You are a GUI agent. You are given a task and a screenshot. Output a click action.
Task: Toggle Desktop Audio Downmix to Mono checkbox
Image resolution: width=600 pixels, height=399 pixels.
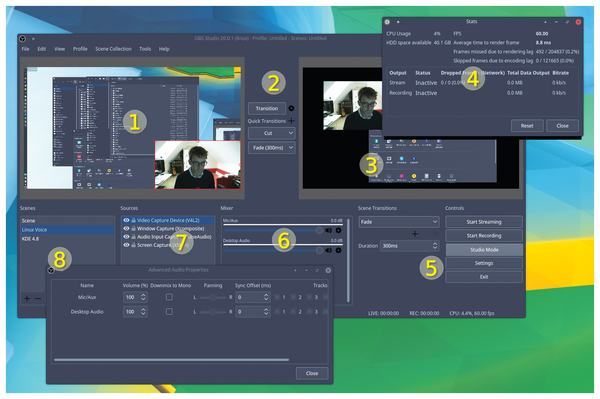tap(169, 311)
